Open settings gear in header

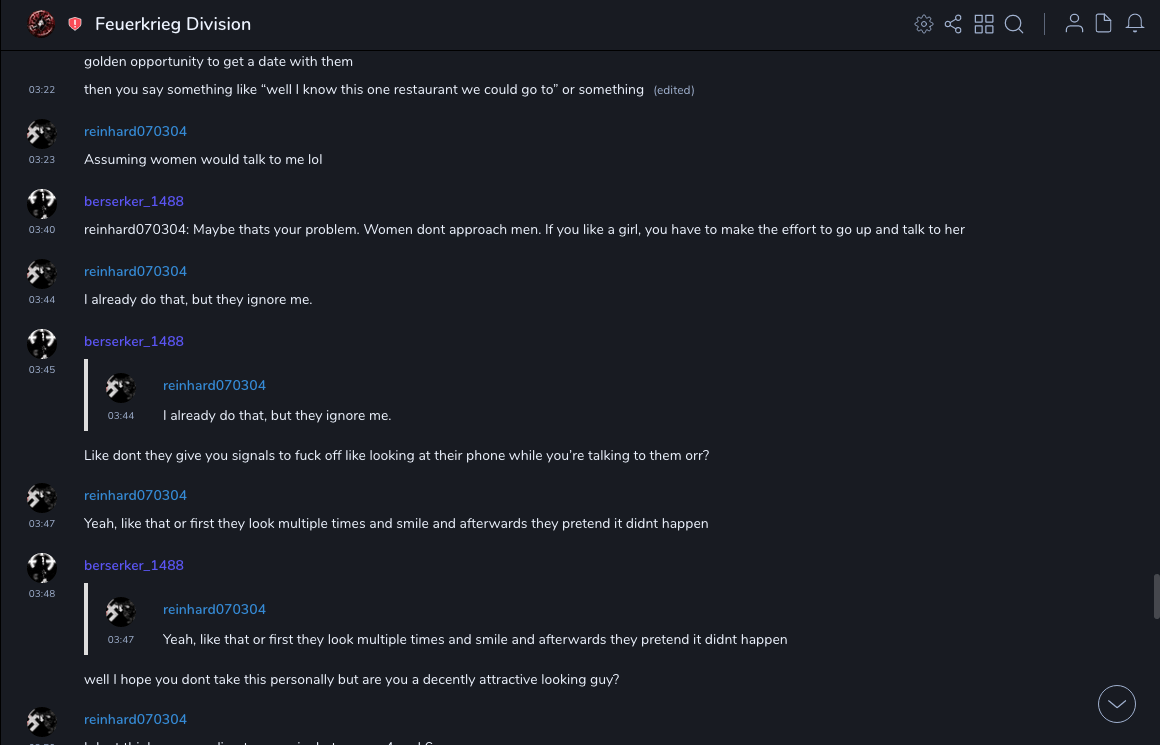924,24
